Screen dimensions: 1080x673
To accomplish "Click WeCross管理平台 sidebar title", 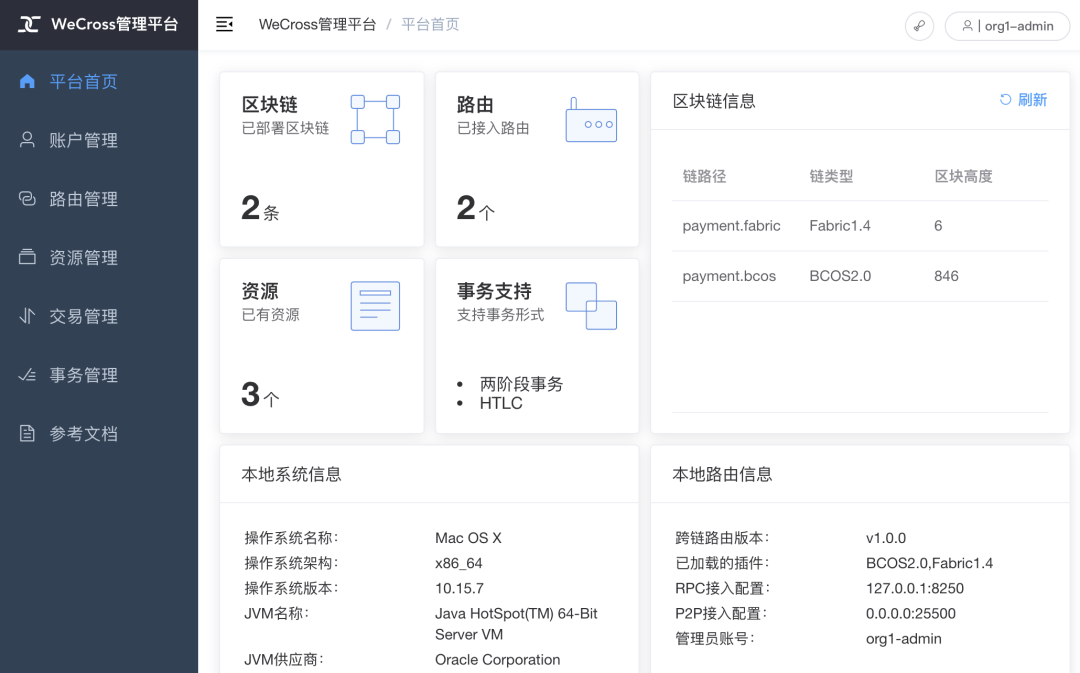I will (114, 24).
